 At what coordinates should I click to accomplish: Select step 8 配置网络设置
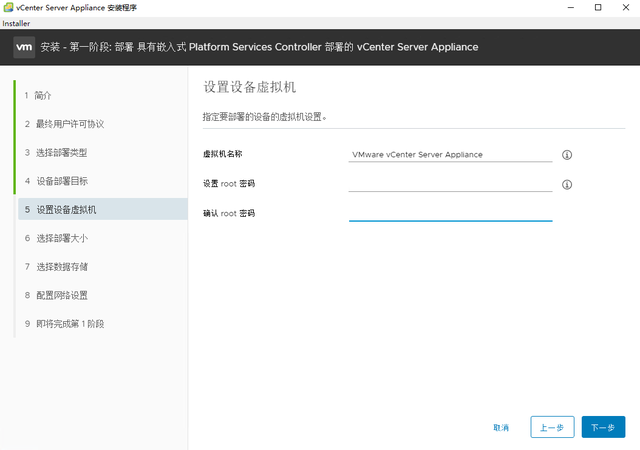pos(56,295)
